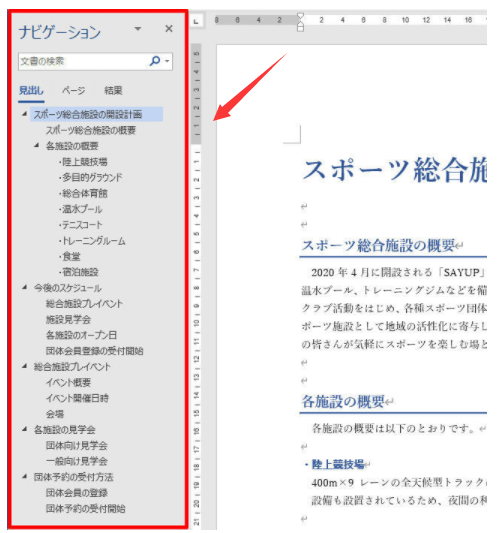Screen dimensions: 498x533
Task: Select 各施設の概要 in the navigation tree
Action: tap(72, 146)
